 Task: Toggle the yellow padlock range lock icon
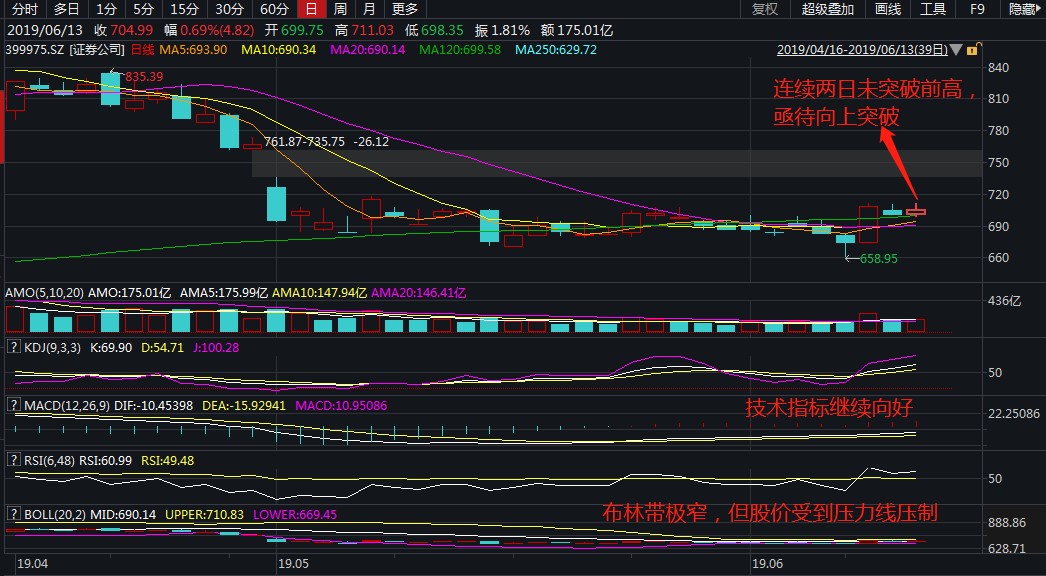(x=973, y=50)
